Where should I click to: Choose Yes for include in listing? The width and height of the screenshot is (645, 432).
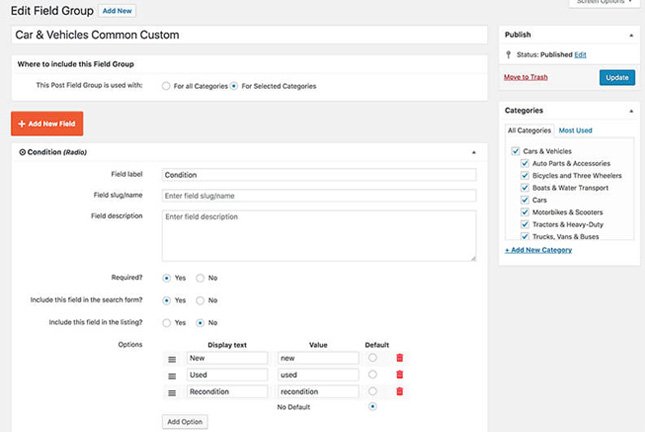pyautogui.click(x=166, y=323)
